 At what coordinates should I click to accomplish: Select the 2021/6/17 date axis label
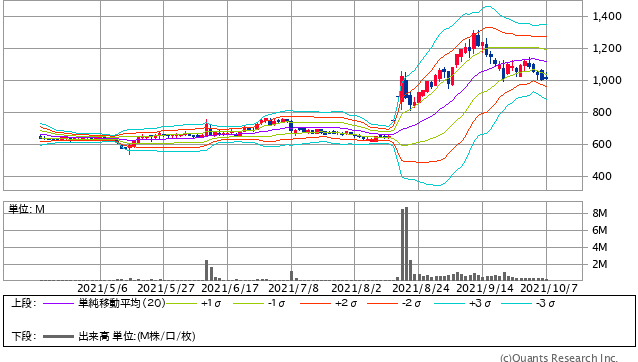point(230,288)
